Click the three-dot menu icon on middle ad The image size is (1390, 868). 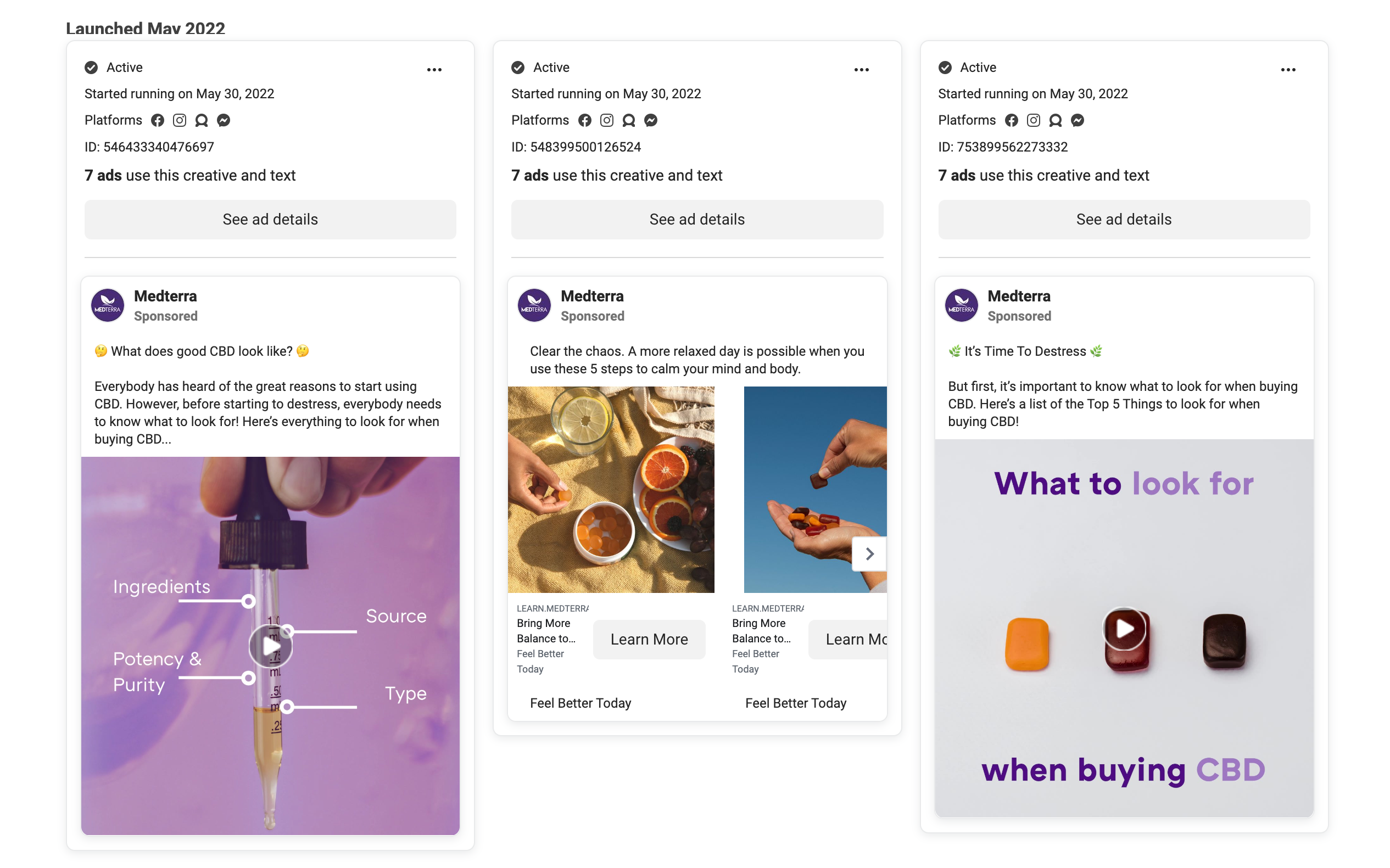861,69
